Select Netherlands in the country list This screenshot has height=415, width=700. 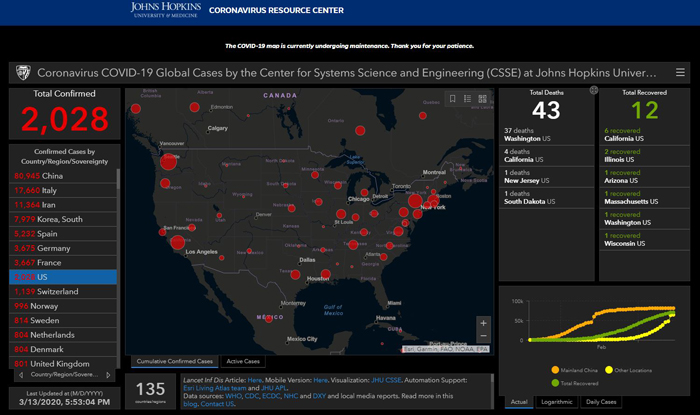point(63,335)
